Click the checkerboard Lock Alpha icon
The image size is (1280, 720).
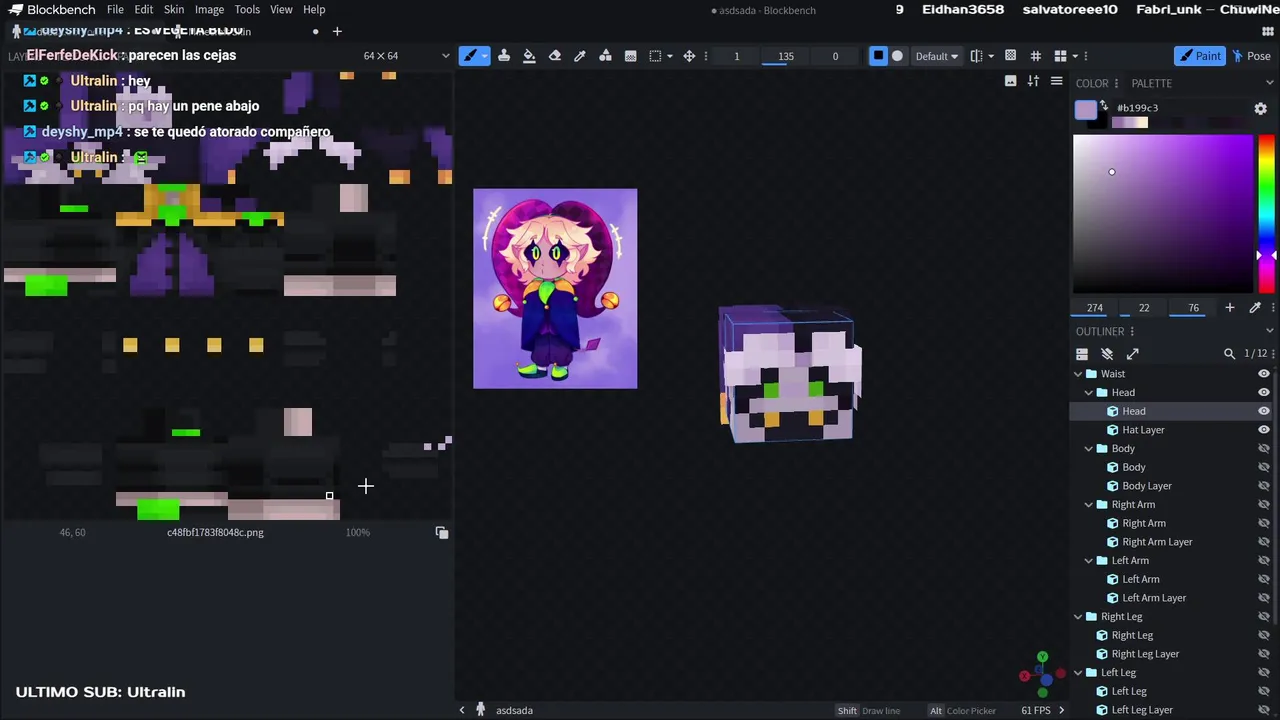1010,56
